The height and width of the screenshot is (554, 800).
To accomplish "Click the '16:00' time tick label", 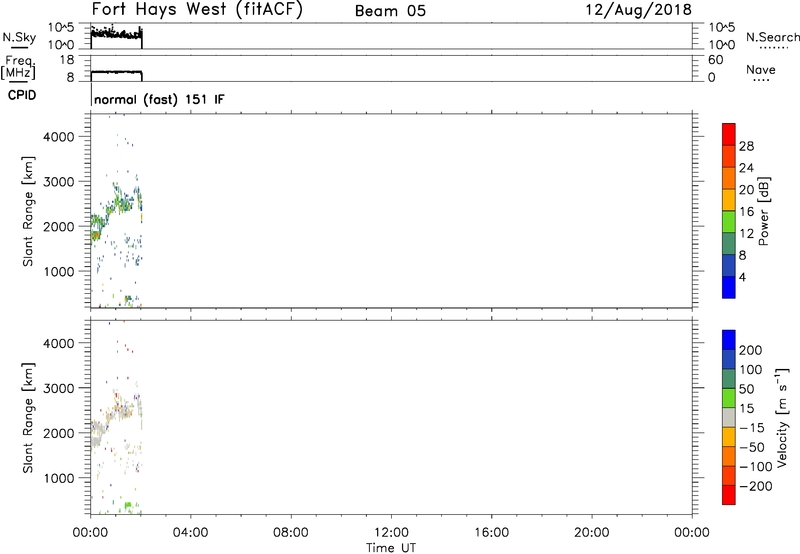I will pyautogui.click(x=491, y=533).
